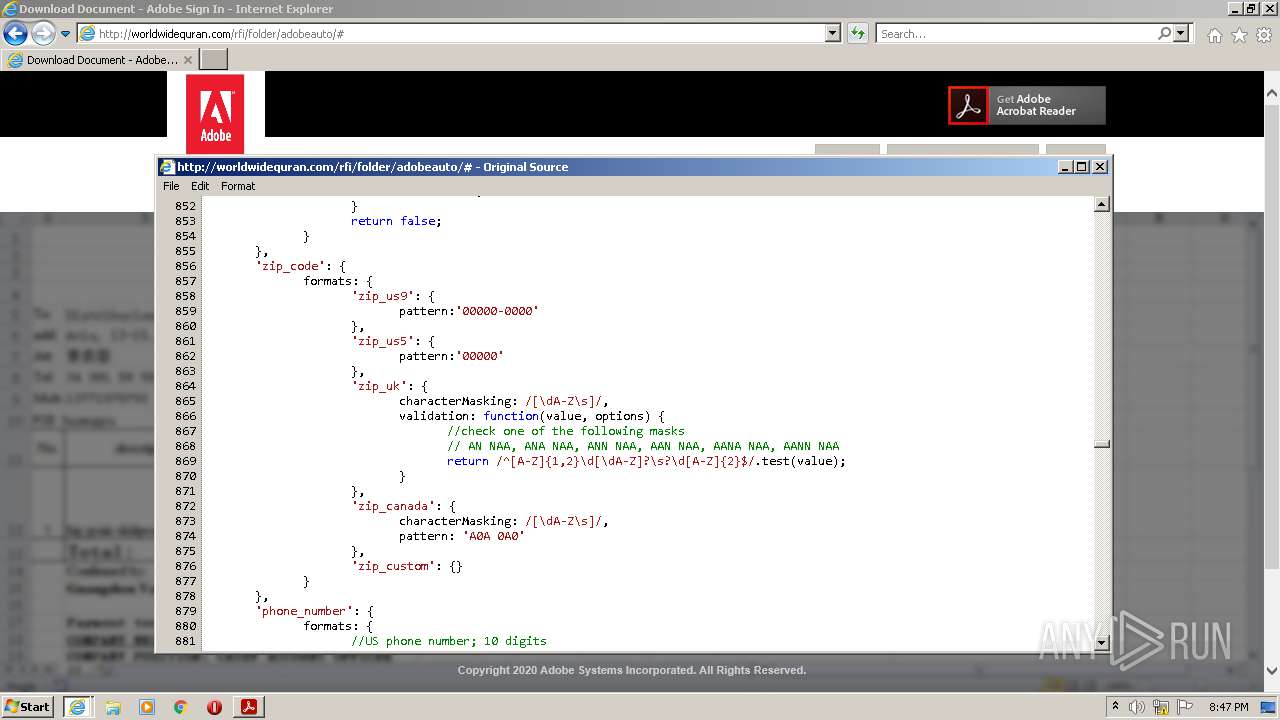
Task: Click the 8:47 PM clock
Action: pos(1228,707)
